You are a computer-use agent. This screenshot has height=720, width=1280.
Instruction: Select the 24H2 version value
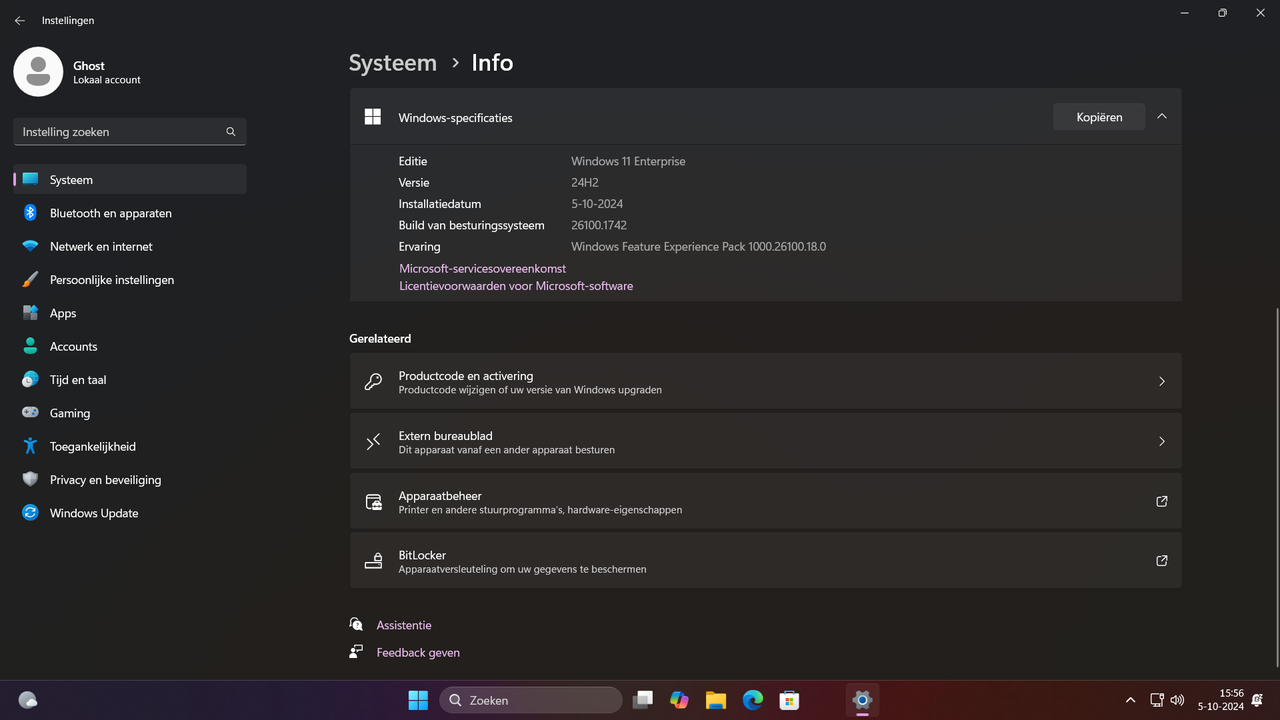click(586, 183)
